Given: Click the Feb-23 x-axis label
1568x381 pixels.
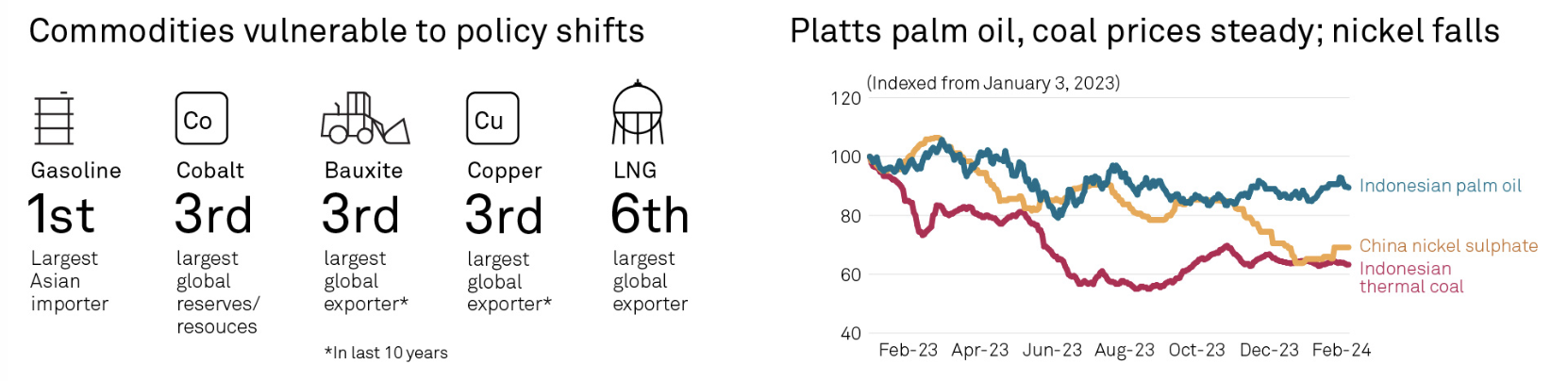Looking at the screenshot, I should [908, 350].
